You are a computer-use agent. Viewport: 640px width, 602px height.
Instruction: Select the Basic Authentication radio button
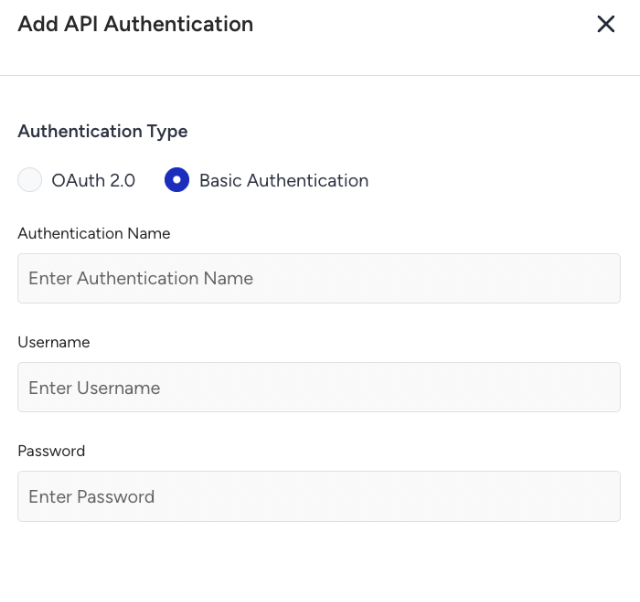(177, 180)
